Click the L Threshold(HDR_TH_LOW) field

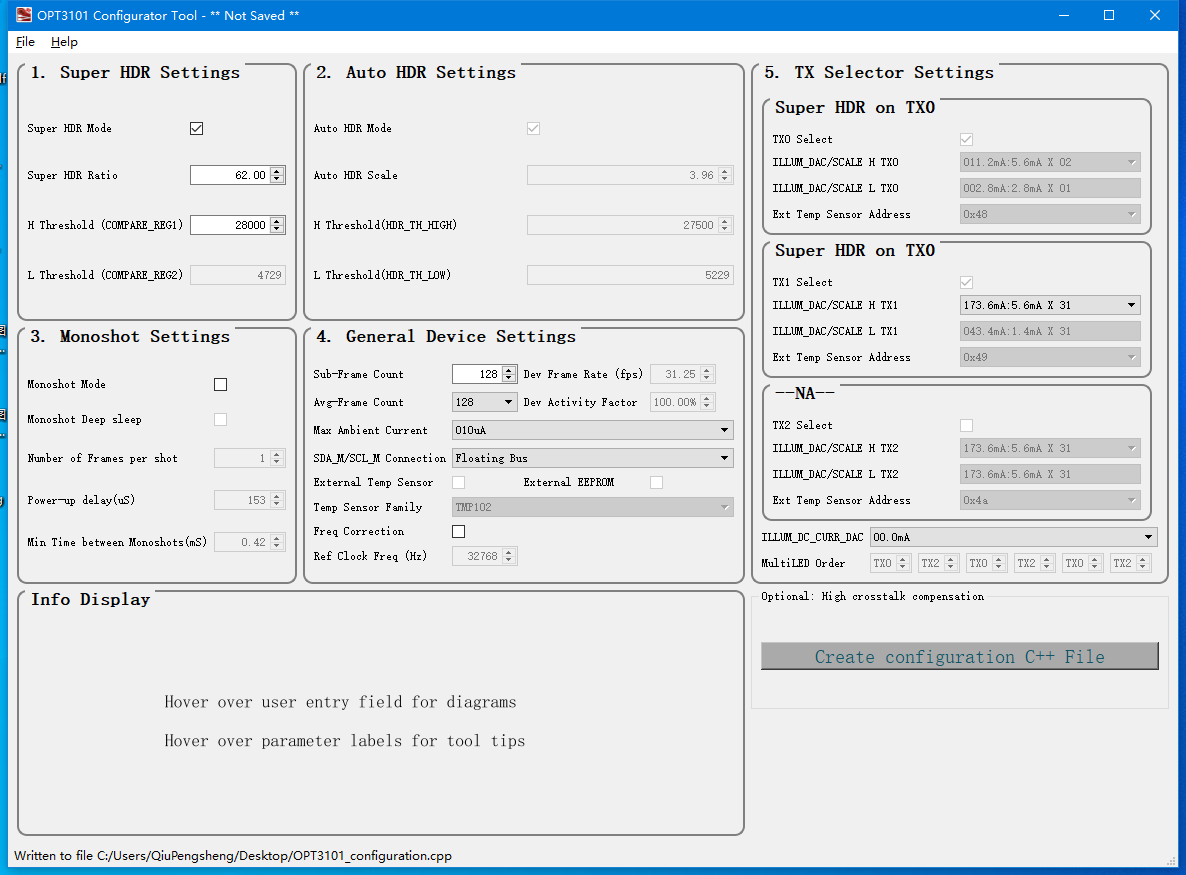coord(630,275)
